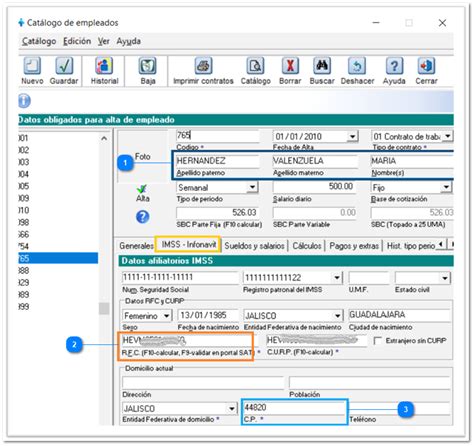Open the Historial icon
The image size is (474, 446).
[104, 66]
